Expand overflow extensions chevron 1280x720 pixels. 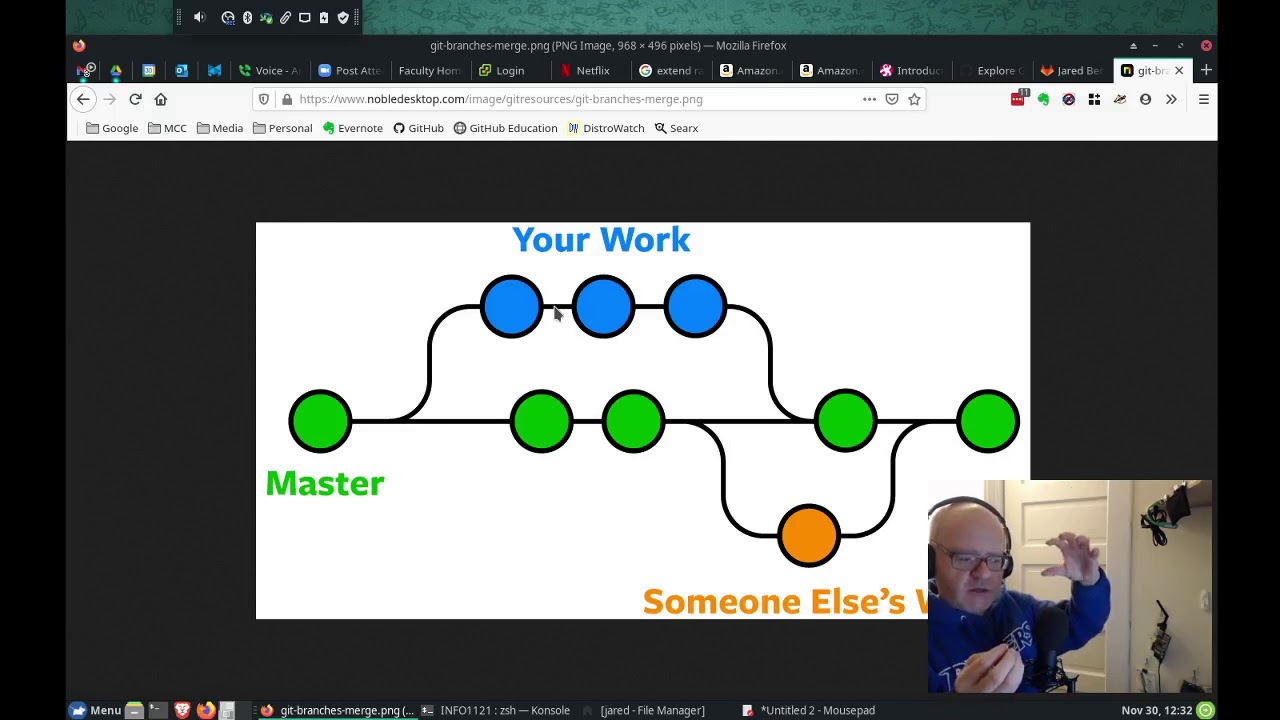(1171, 99)
